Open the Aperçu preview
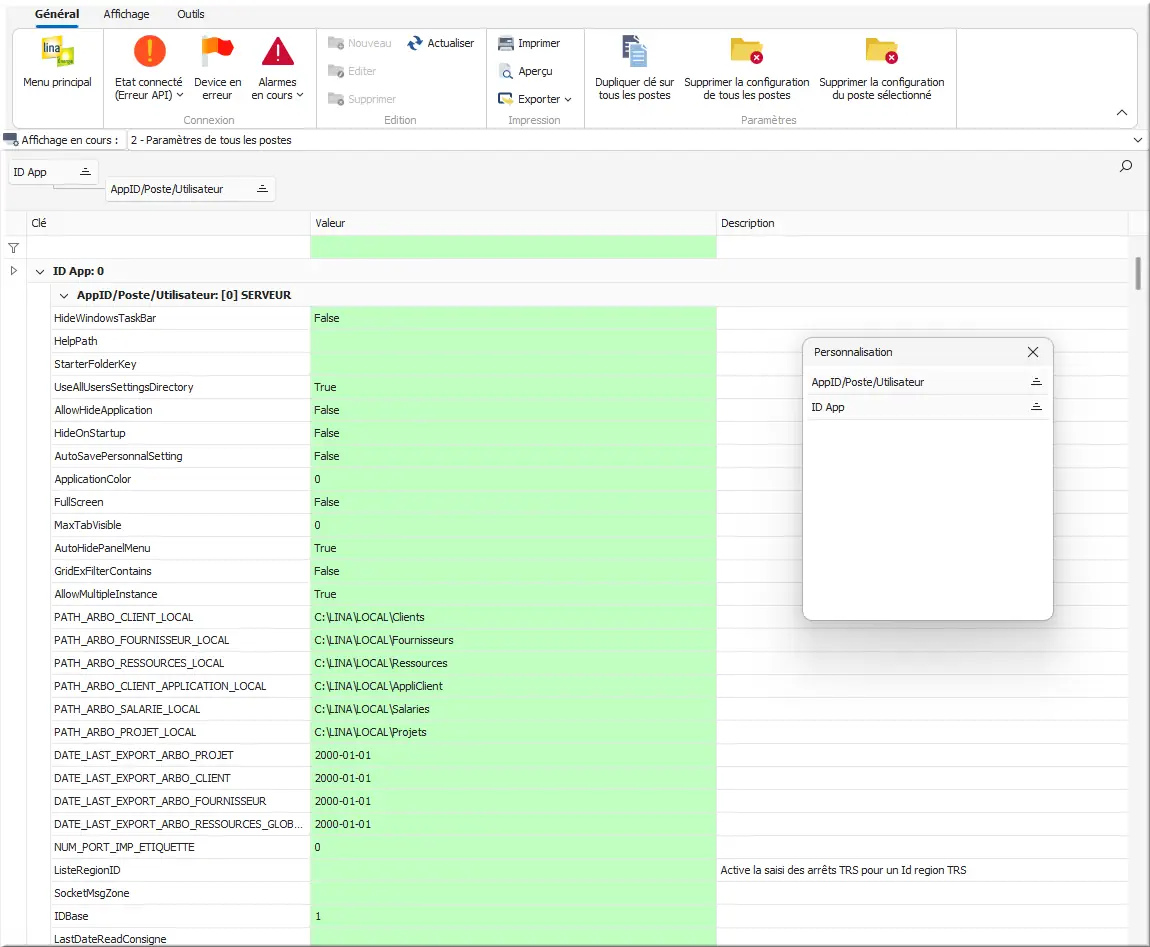This screenshot has height=947, width=1150. (x=525, y=71)
